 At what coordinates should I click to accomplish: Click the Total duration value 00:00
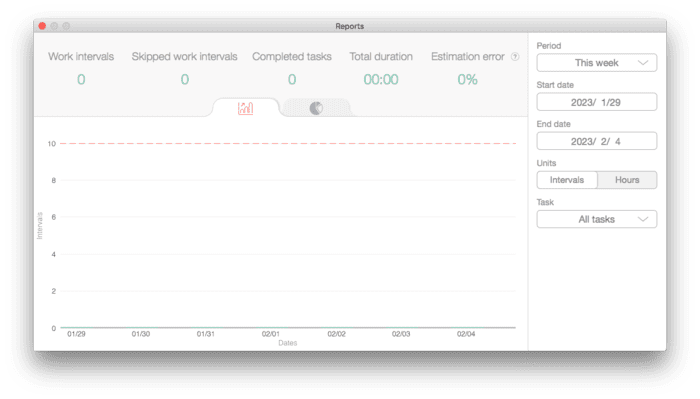pos(381,79)
